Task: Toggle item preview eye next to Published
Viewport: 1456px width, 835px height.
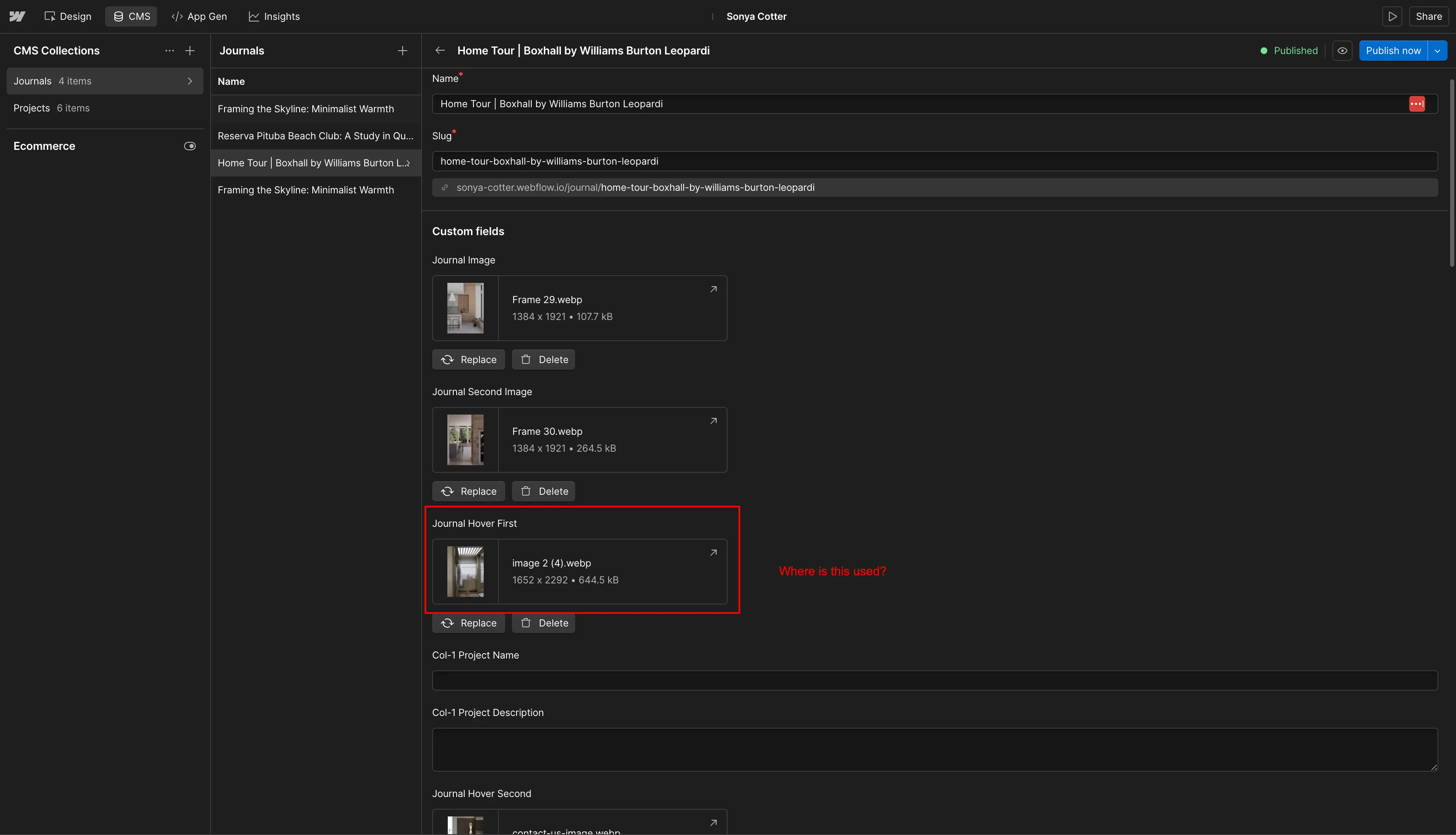Action: tap(1342, 51)
